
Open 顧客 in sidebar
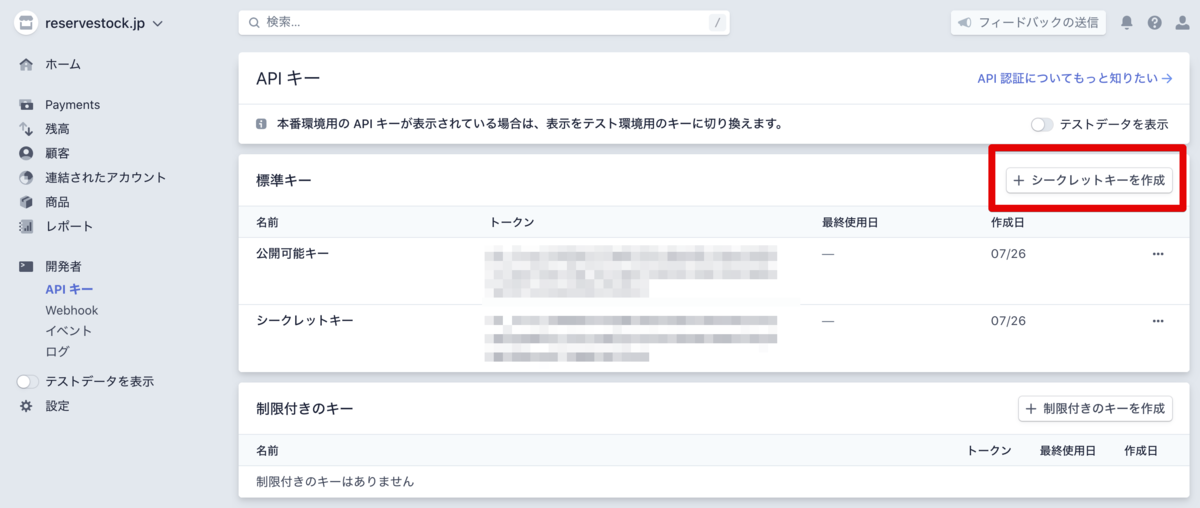(57, 153)
